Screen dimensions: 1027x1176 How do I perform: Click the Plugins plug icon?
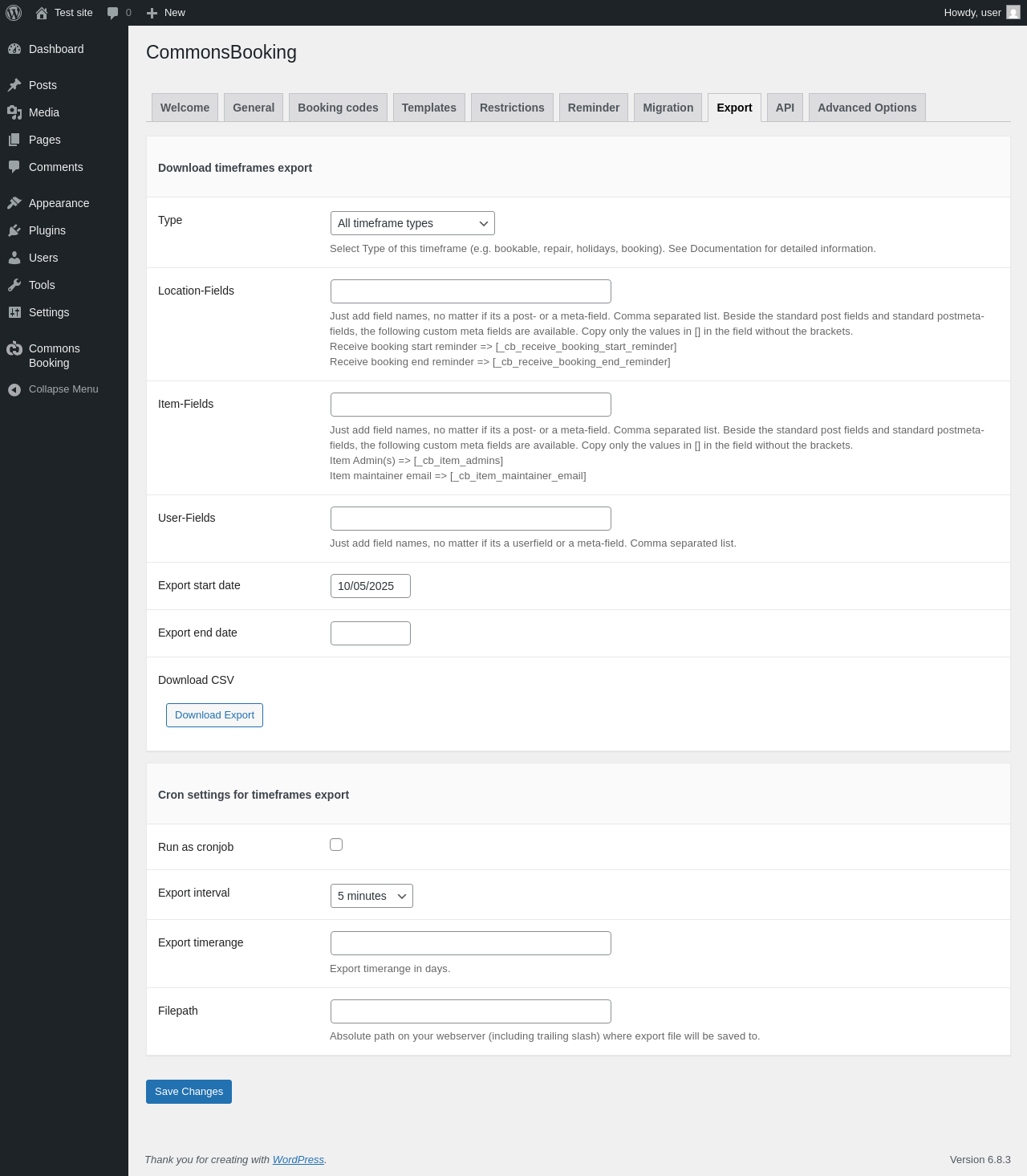pos(14,230)
